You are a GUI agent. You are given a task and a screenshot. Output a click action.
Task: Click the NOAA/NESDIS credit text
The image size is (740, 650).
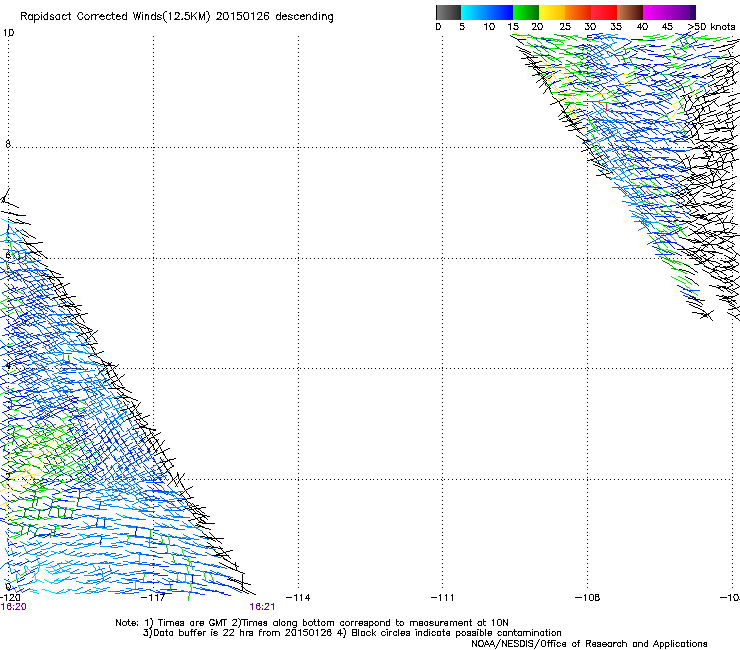(589, 644)
